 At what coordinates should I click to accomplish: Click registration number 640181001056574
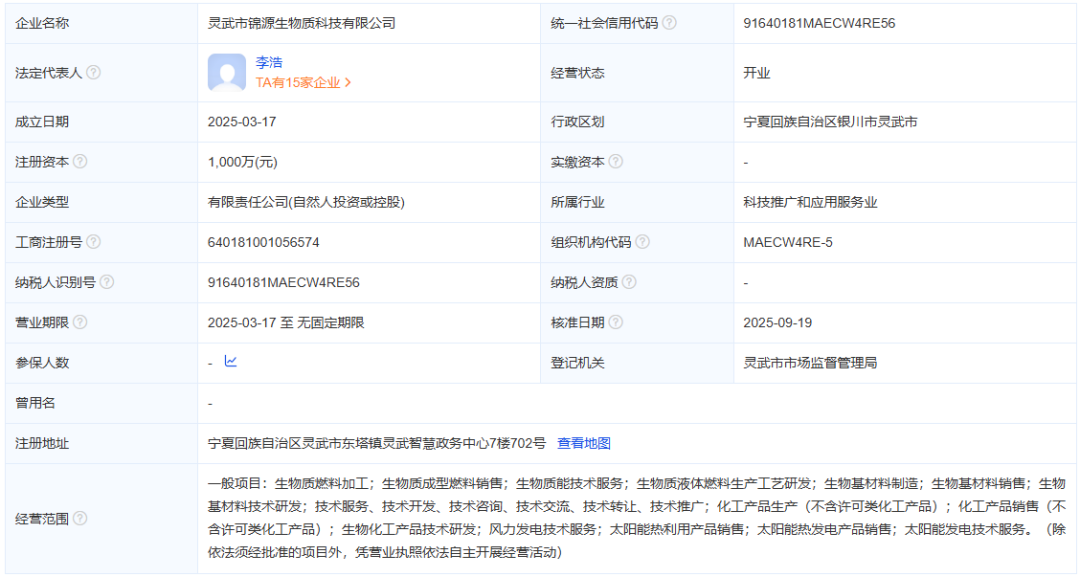(x=264, y=242)
